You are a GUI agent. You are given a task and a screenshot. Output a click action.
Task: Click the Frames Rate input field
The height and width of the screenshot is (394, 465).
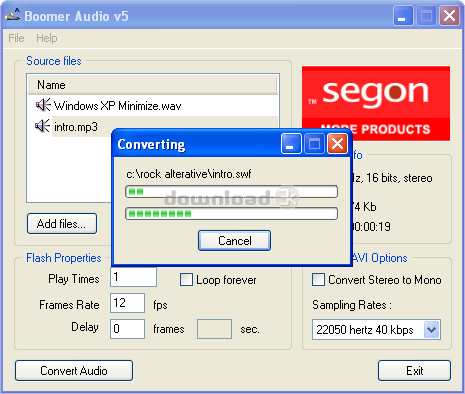click(127, 303)
